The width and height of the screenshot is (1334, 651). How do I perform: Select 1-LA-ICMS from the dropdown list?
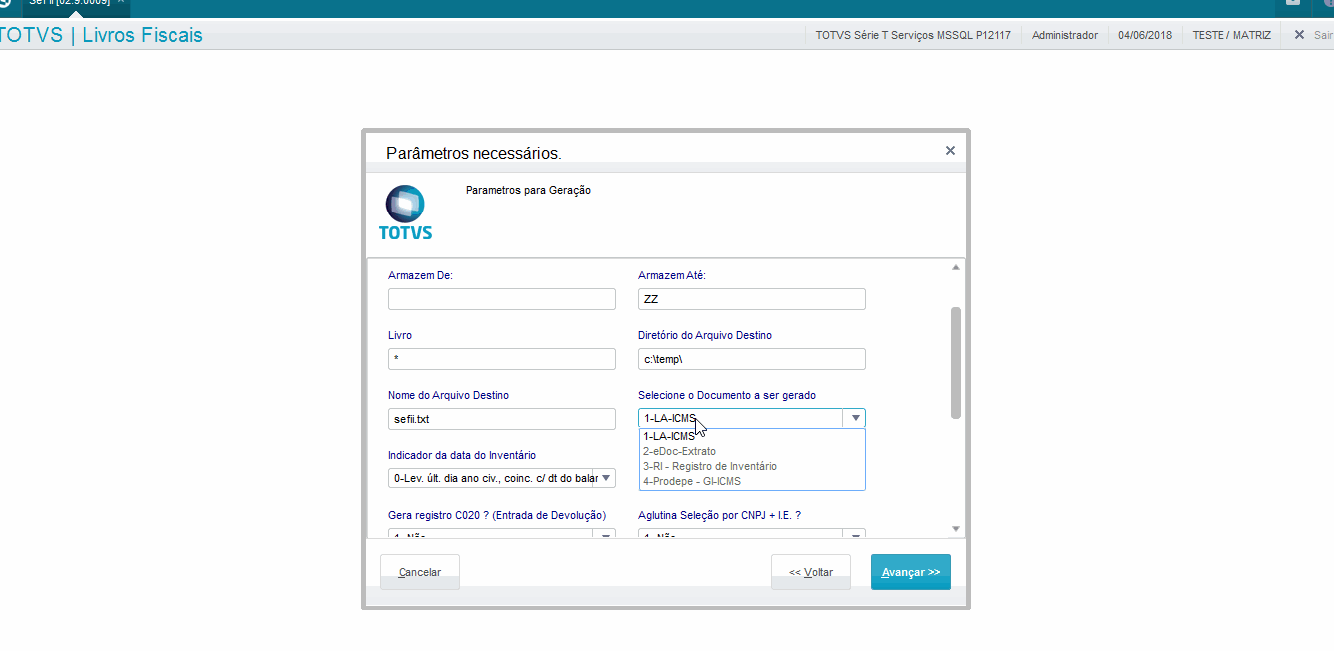click(752, 436)
